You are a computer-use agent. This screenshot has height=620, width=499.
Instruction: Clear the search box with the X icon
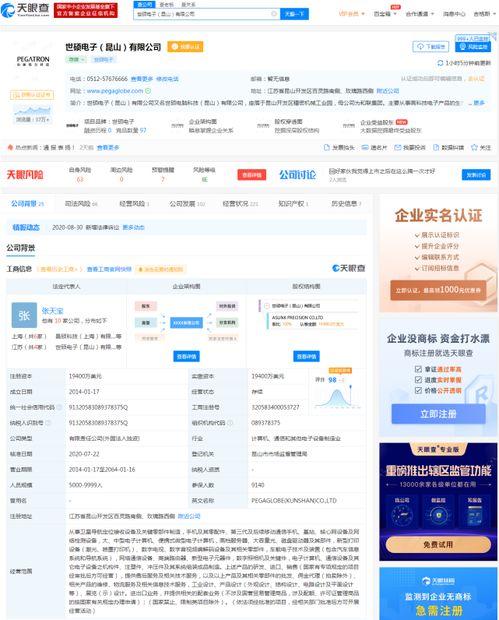(274, 13)
